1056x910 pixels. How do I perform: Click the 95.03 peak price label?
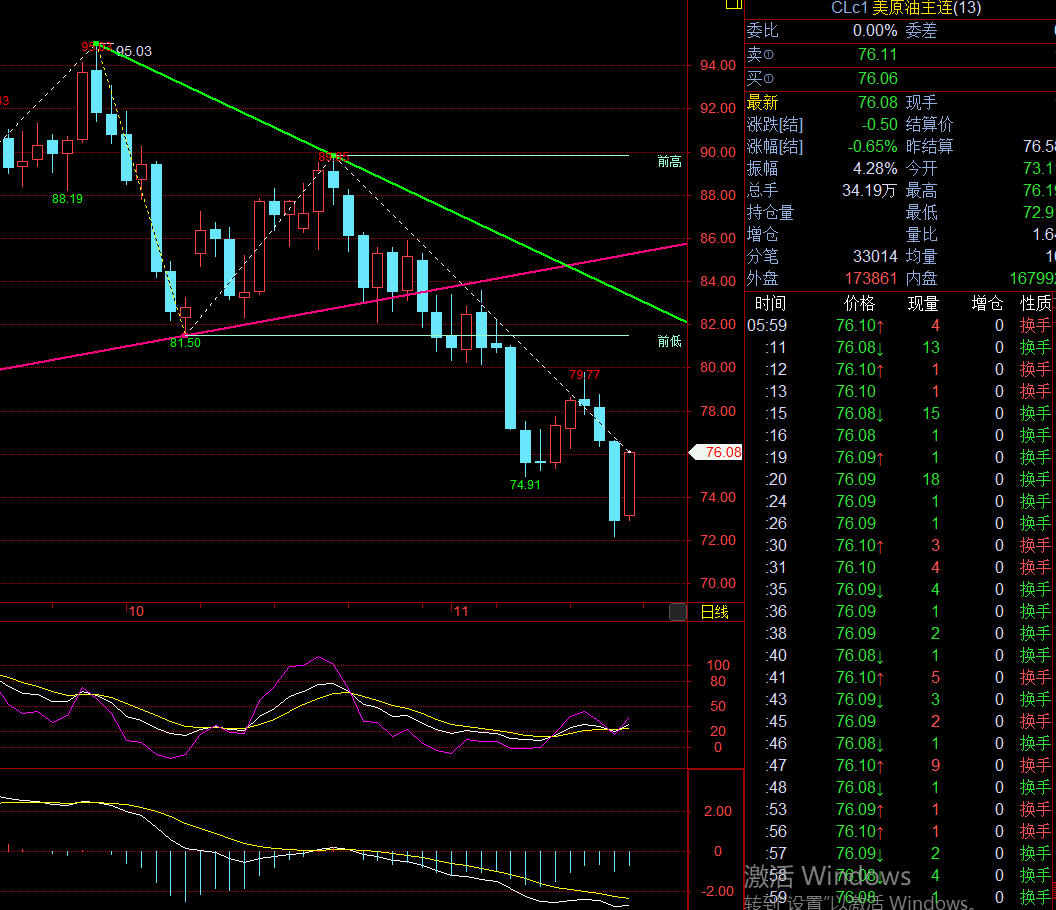pyautogui.click(x=134, y=51)
